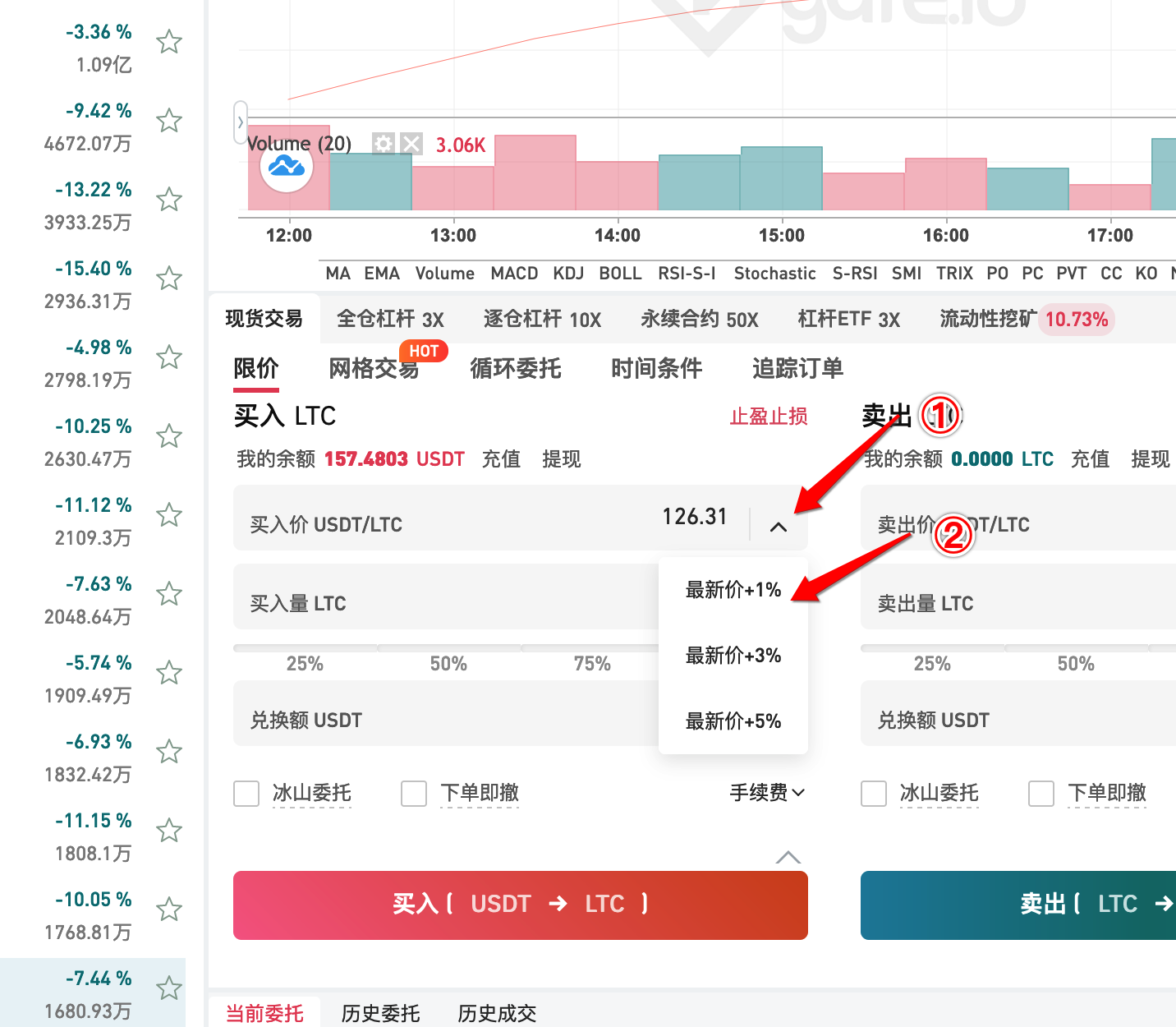Select 最新价+5% price option
Image resolution: width=1176 pixels, height=1027 pixels.
733,721
